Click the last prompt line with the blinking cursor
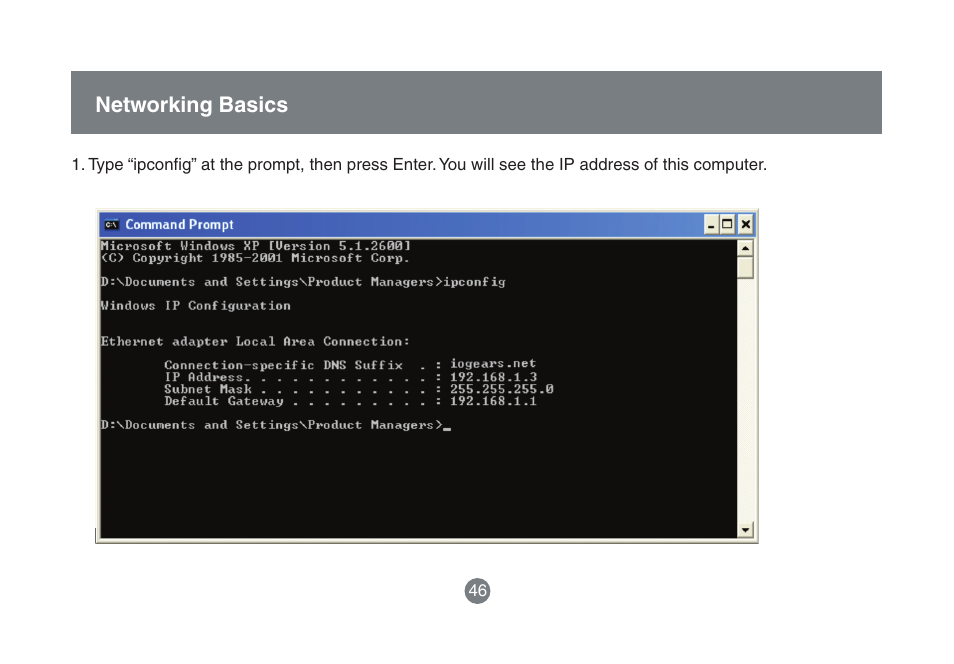 276,425
